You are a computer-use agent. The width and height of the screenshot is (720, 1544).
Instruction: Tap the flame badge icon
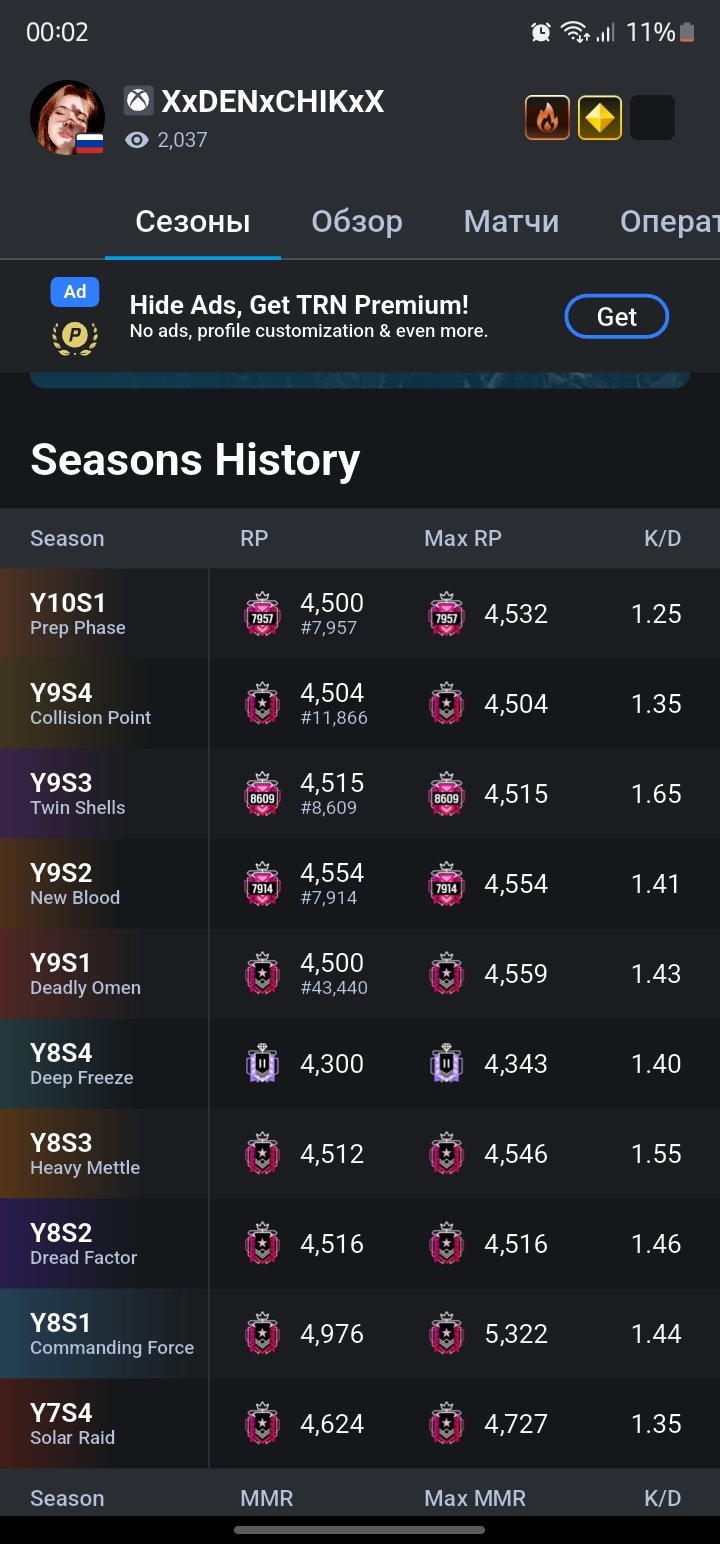(547, 118)
